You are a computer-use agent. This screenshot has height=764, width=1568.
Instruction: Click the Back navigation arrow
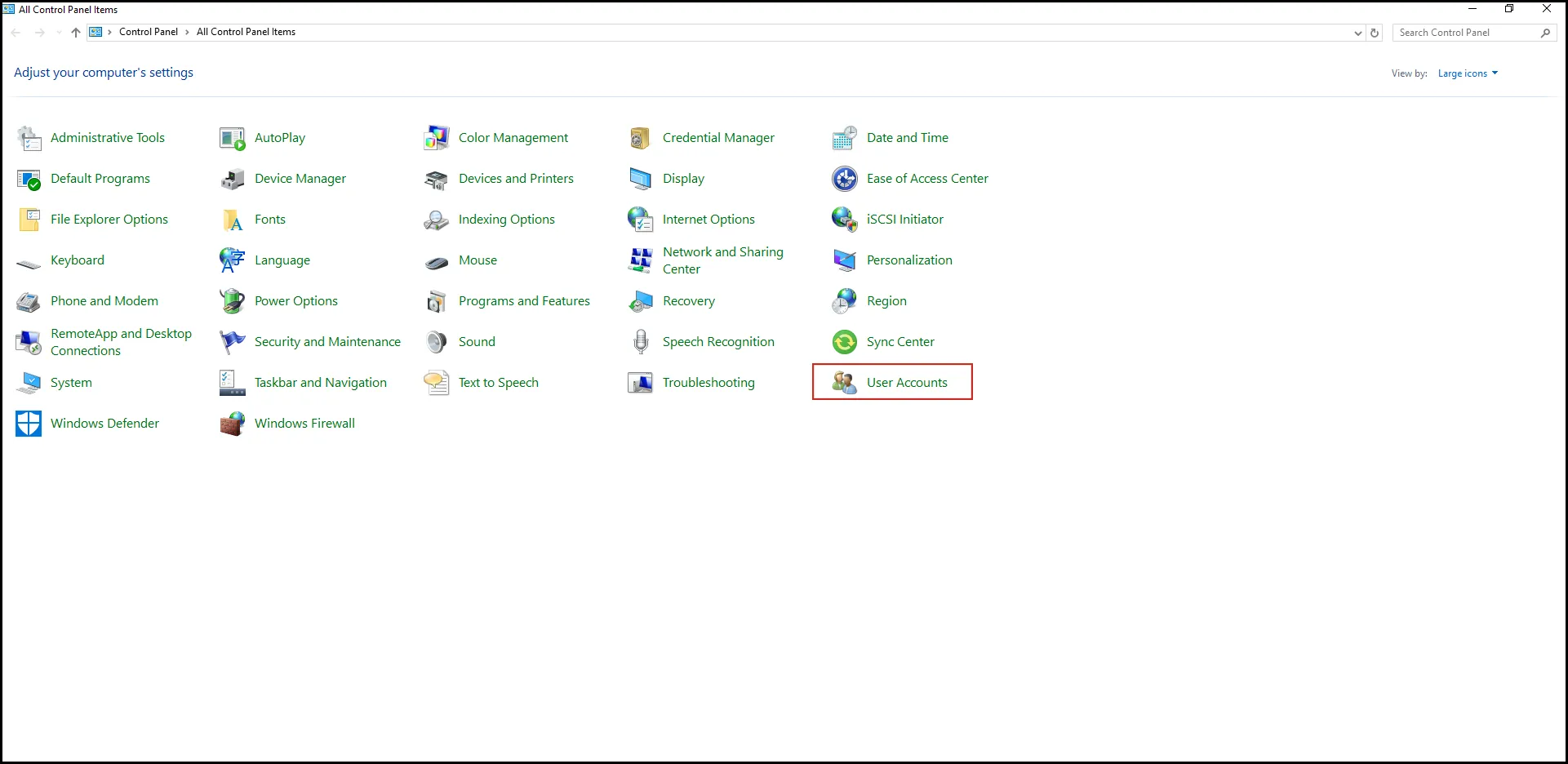point(16,33)
